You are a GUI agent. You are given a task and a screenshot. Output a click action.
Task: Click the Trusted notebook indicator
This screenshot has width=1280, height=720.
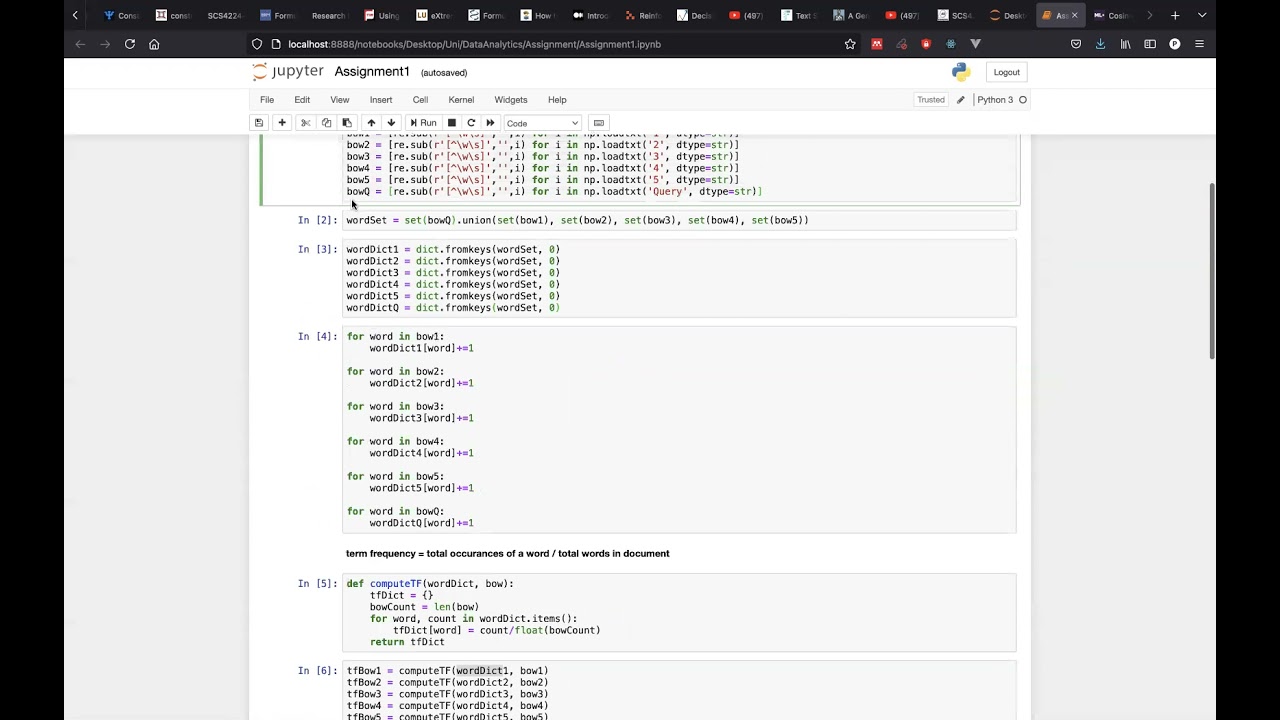(931, 100)
